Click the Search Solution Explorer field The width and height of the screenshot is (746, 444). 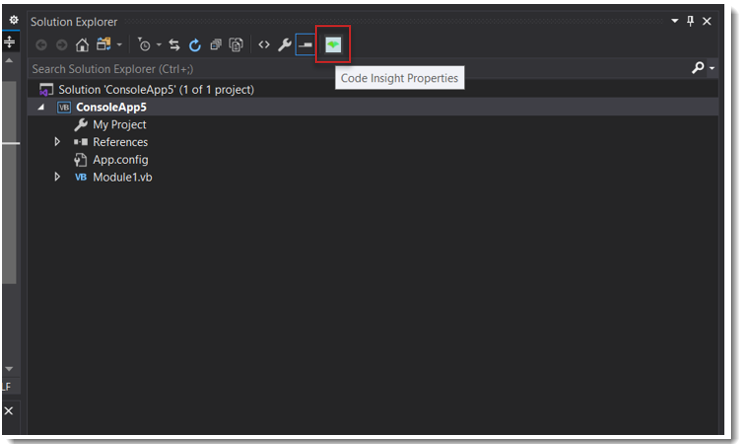tap(350, 69)
